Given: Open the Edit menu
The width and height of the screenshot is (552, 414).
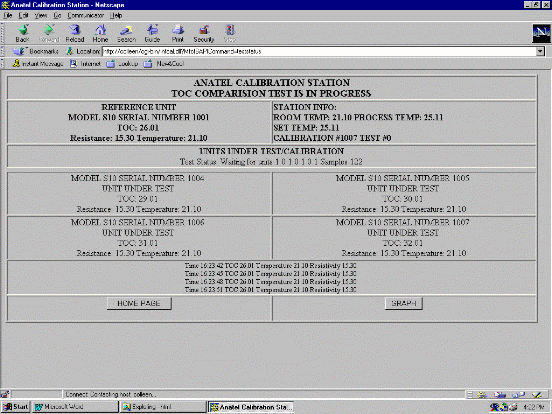Looking at the screenshot, I should [x=23, y=15].
